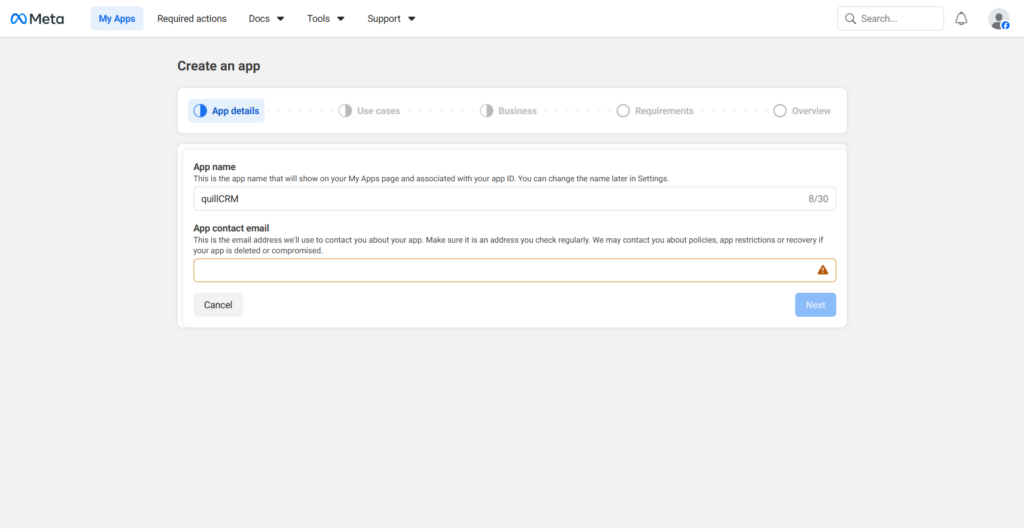
Task: Click the Business step icon
Action: [x=486, y=111]
